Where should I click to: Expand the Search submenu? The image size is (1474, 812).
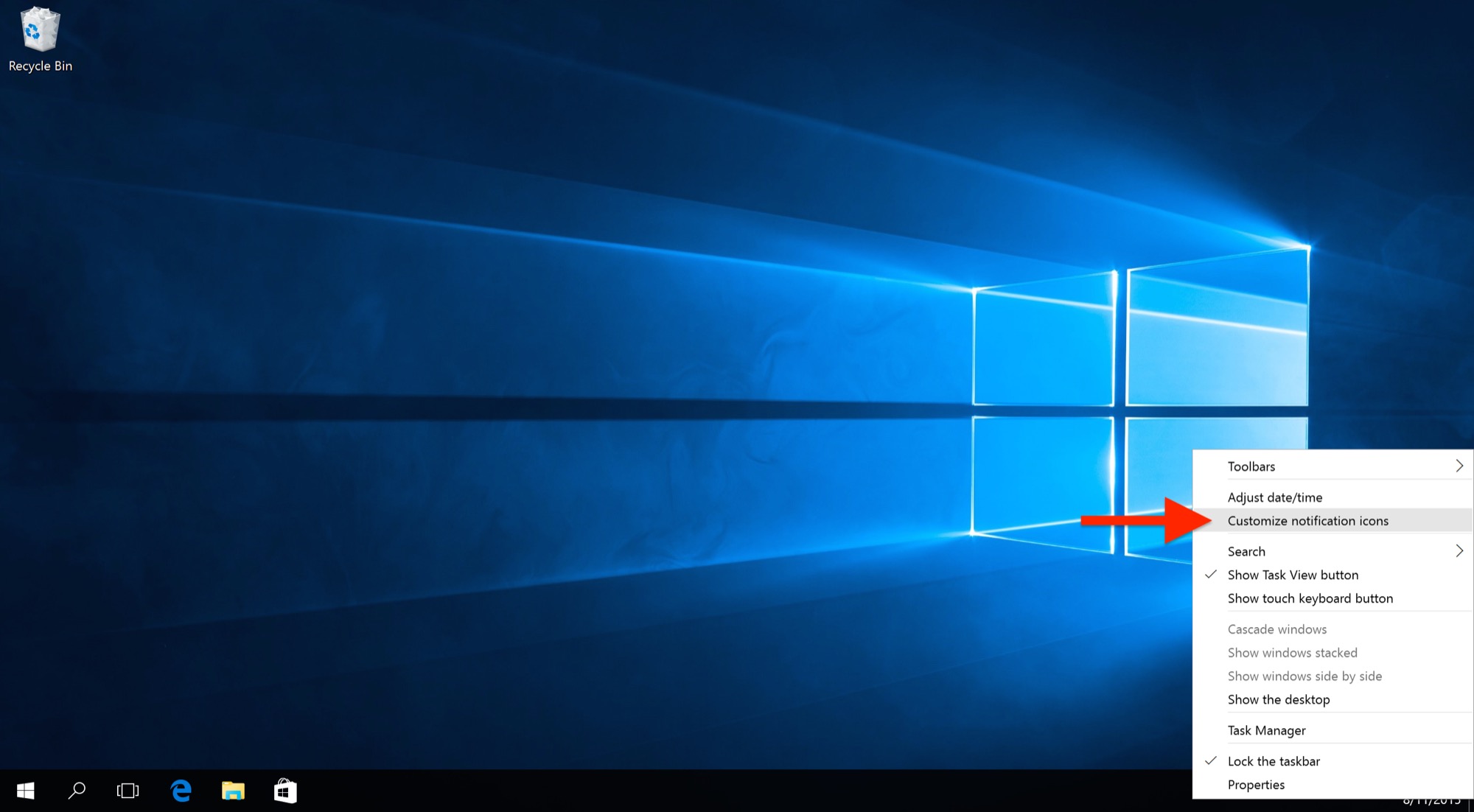tap(1460, 551)
